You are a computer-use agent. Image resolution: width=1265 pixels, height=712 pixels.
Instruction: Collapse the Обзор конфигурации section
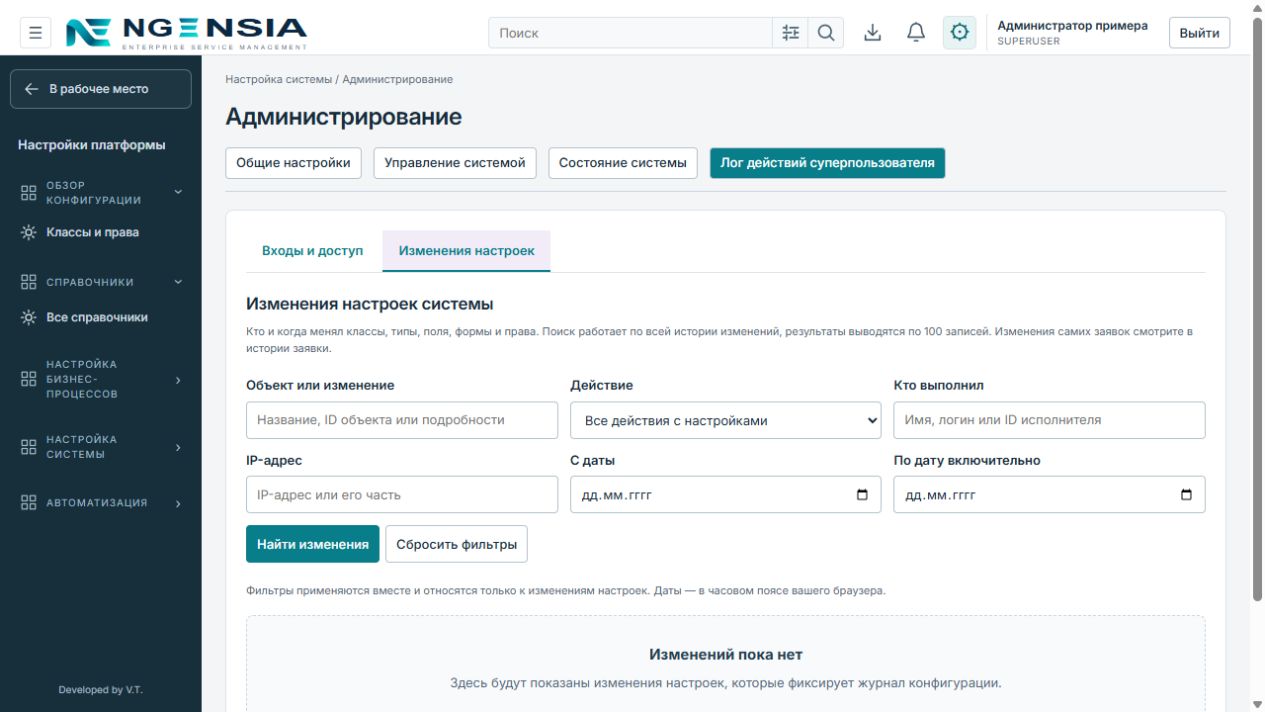(x=179, y=191)
